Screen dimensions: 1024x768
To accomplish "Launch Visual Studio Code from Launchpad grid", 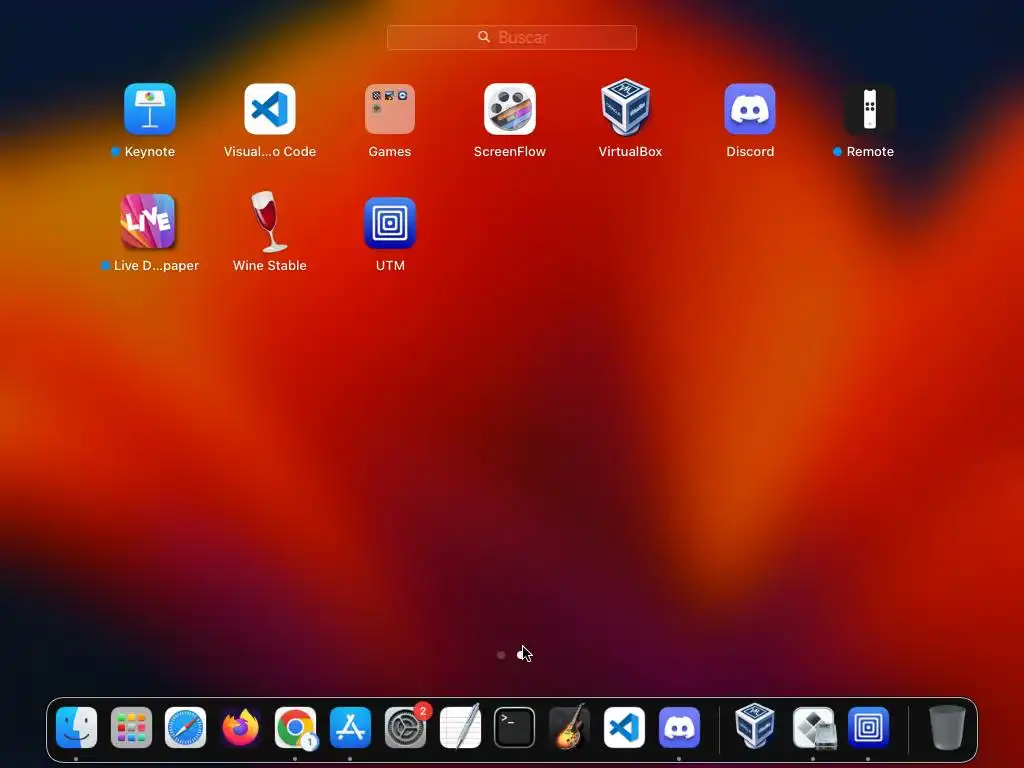I will [270, 109].
